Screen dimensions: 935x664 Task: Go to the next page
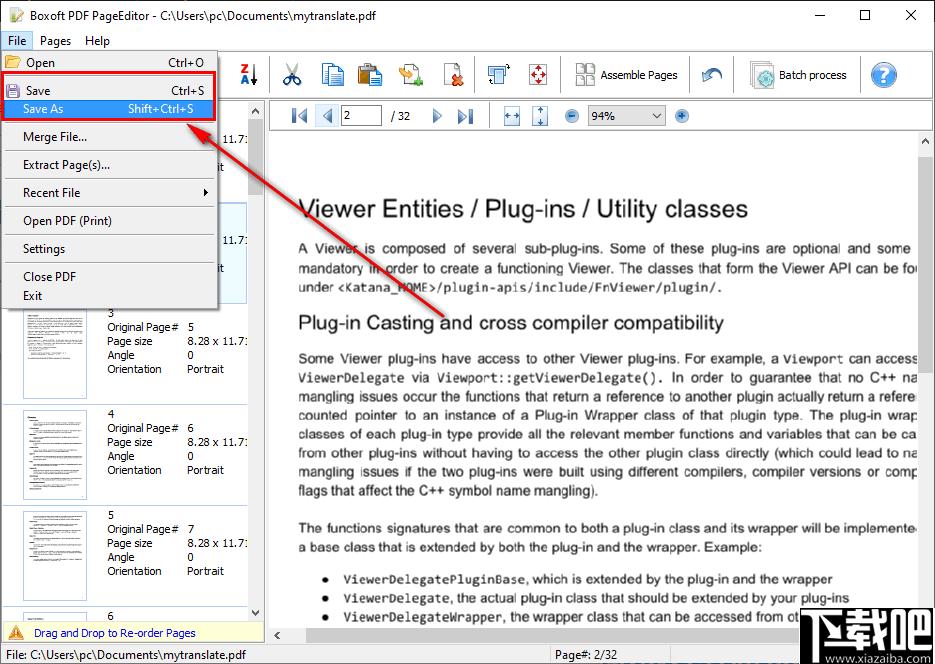[x=437, y=116]
